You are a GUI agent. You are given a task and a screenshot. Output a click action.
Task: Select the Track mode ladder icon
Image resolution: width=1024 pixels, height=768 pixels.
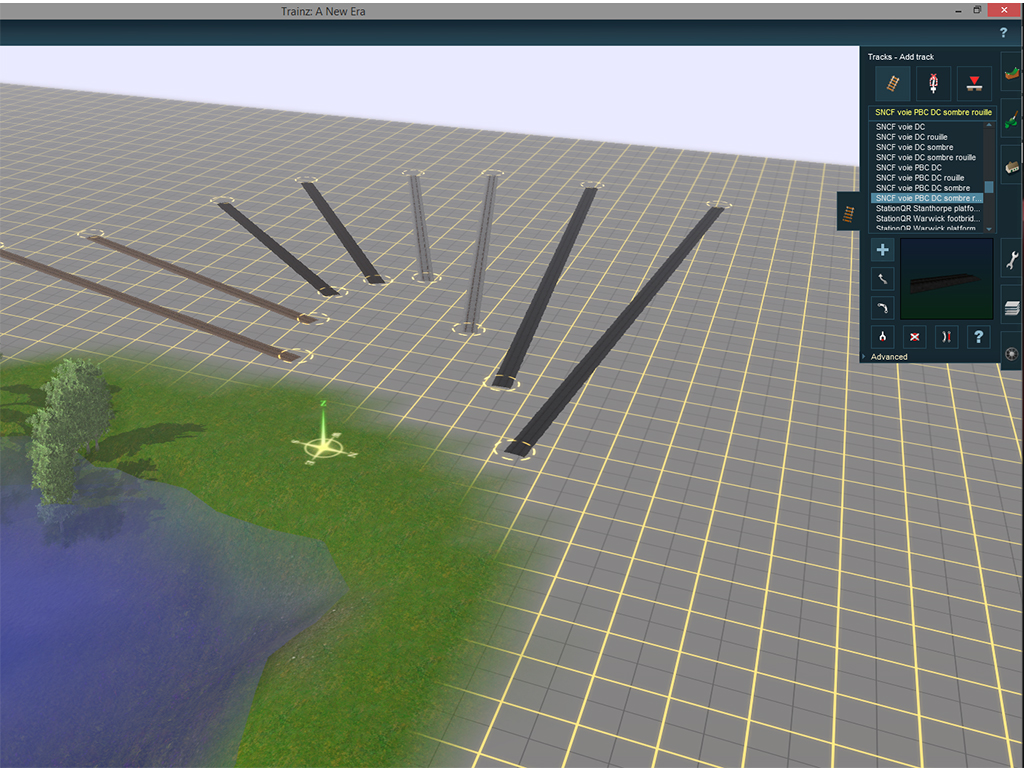(893, 84)
